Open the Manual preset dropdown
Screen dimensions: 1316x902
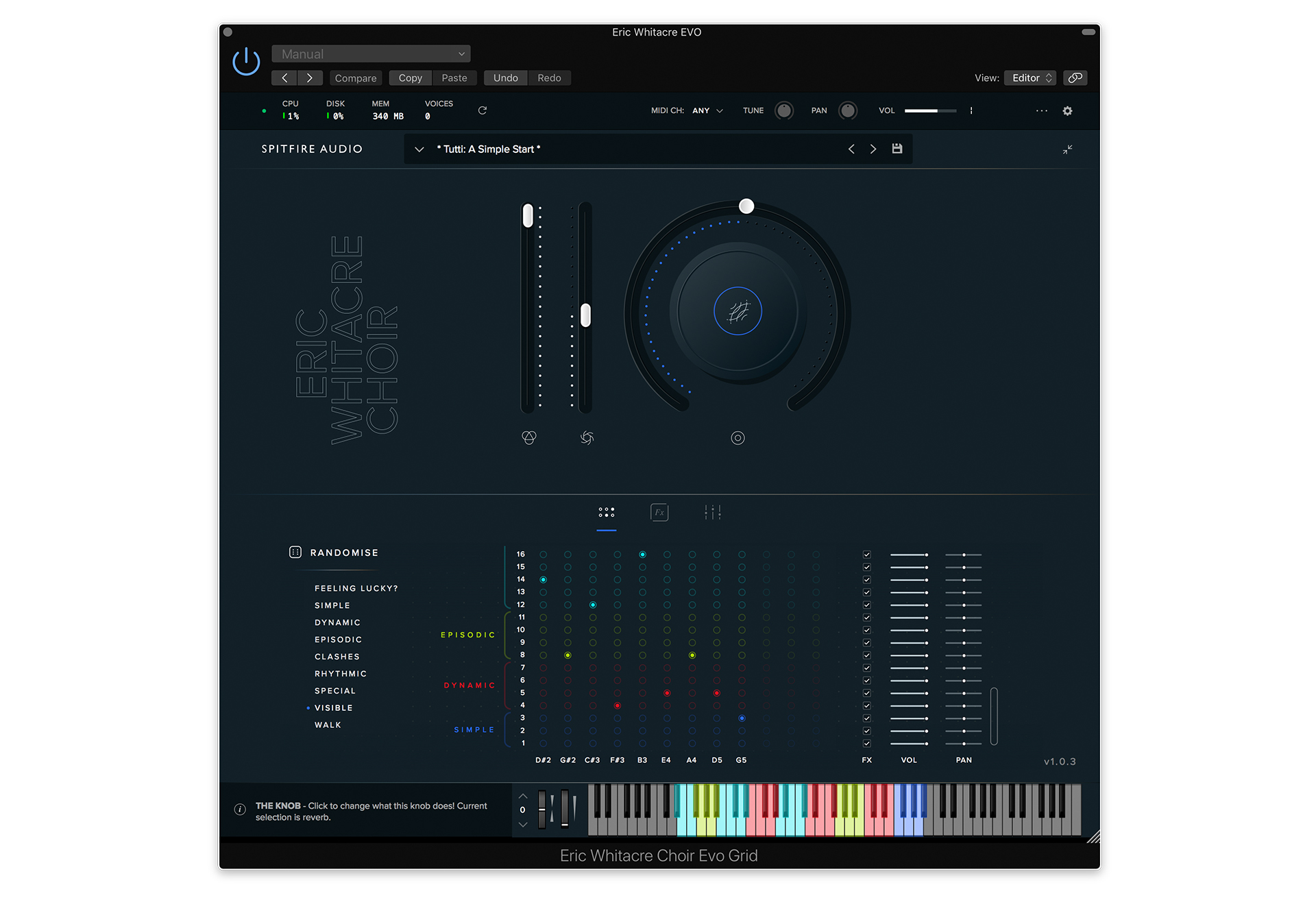(x=371, y=54)
